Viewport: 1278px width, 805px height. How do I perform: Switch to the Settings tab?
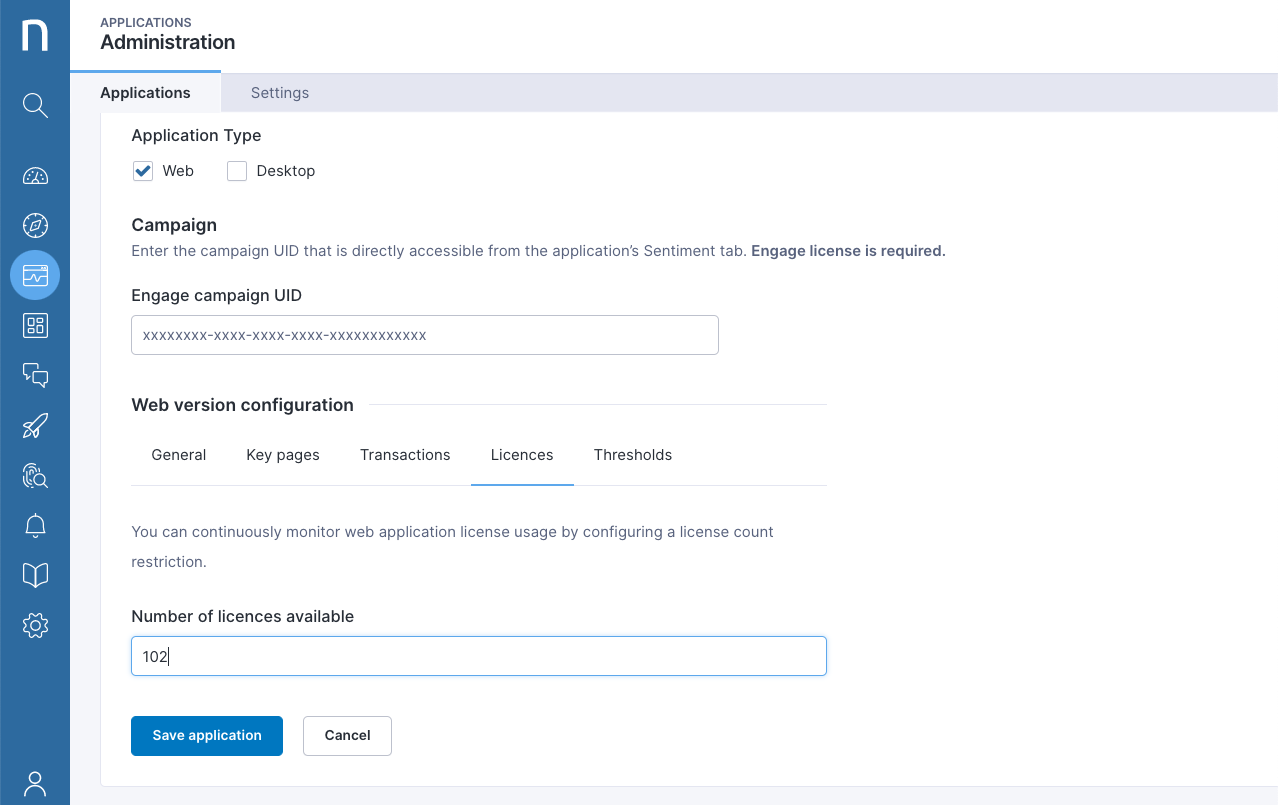tap(279, 92)
